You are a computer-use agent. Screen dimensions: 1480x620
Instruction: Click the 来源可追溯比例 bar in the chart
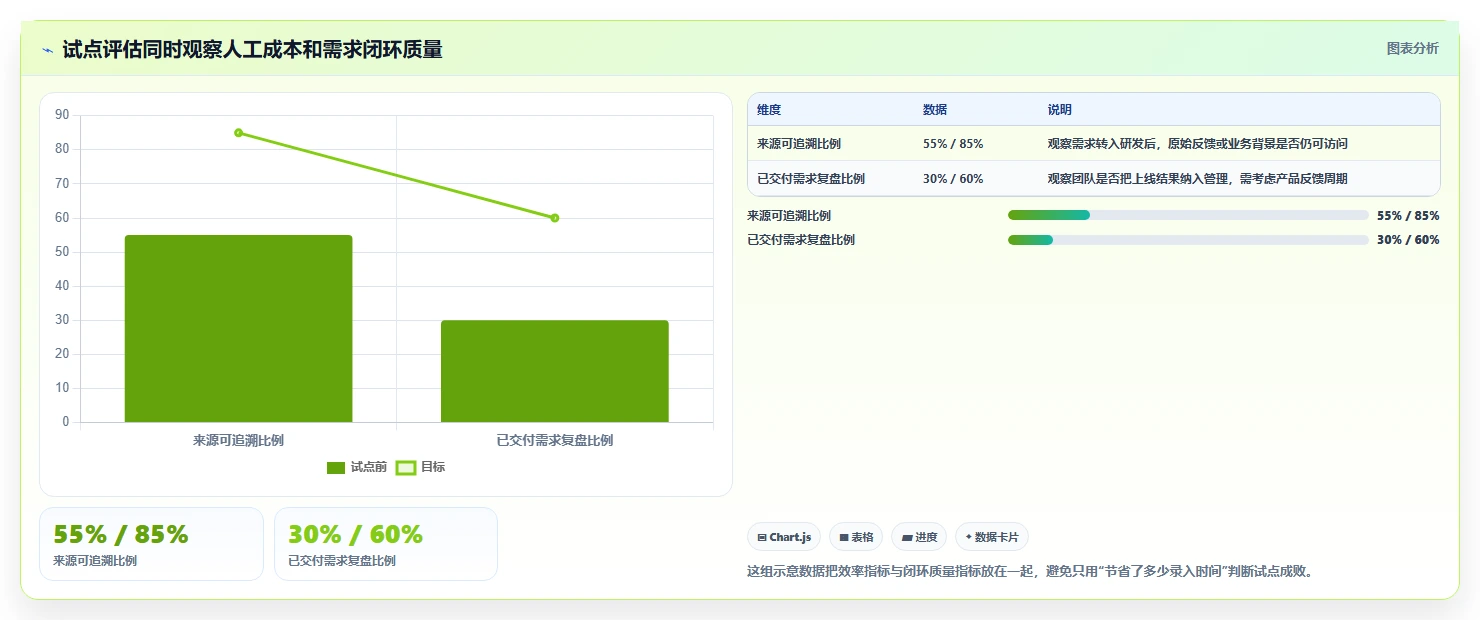[238, 328]
